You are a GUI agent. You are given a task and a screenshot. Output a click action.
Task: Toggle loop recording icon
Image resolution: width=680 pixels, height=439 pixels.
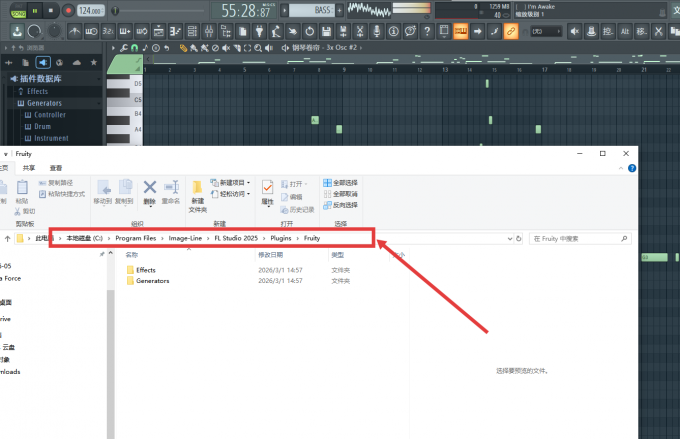(x=142, y=31)
